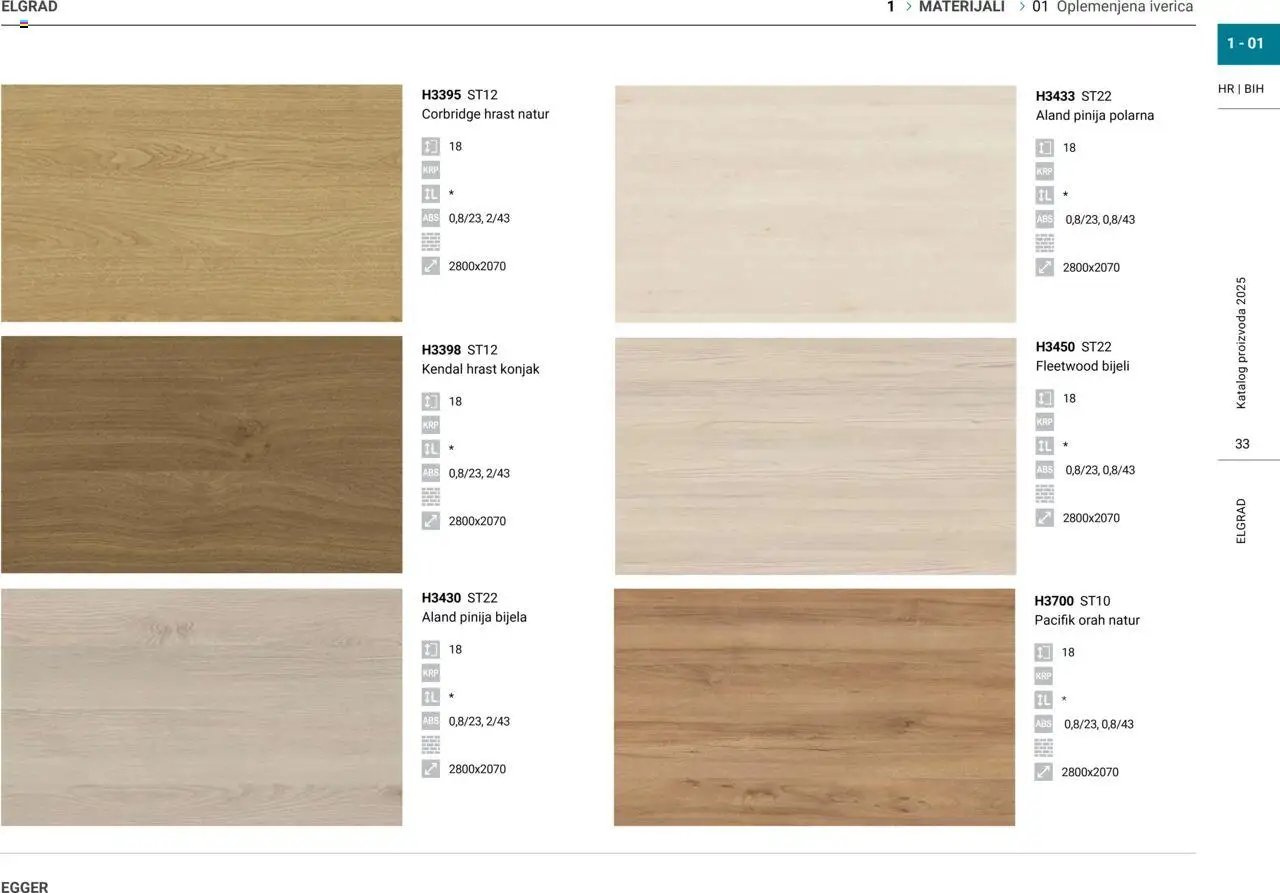Click the thickness icon for H3700 Pacifik orah natur
1280x893 pixels.
pyautogui.click(x=1044, y=652)
